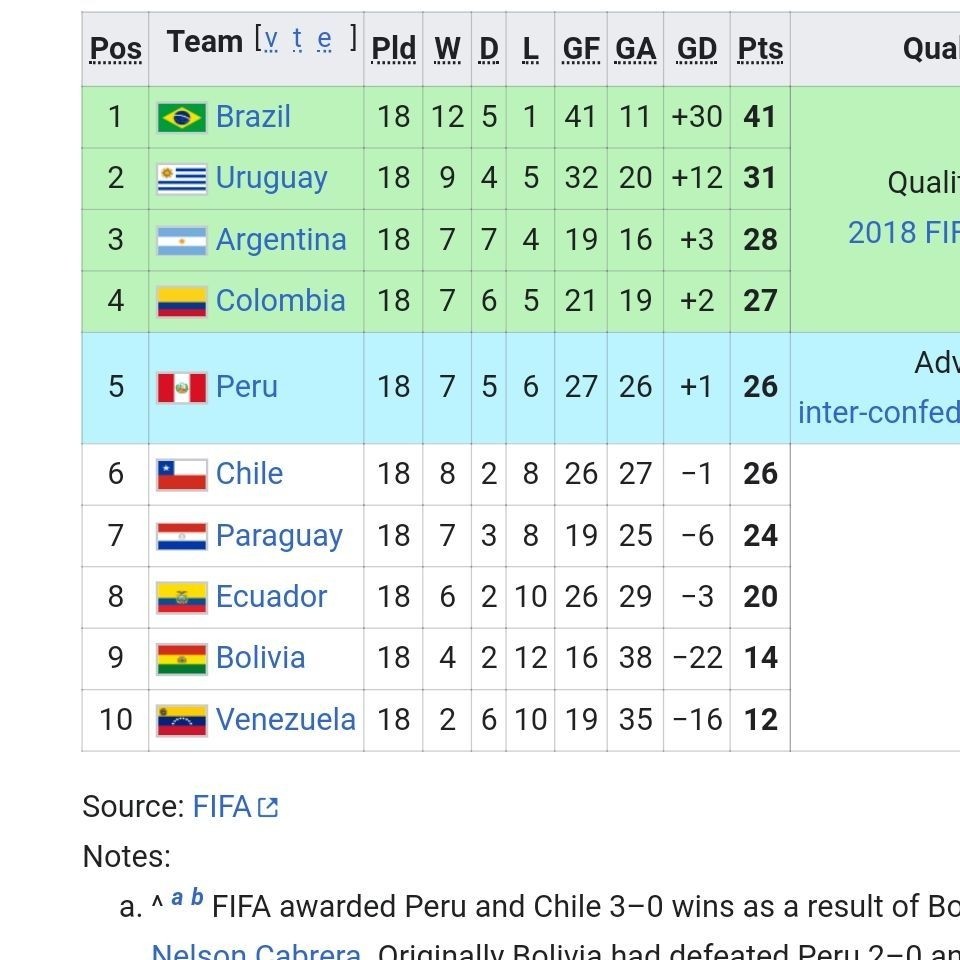The image size is (960, 960).
Task: Open the Paraguay team link
Action: click(279, 536)
